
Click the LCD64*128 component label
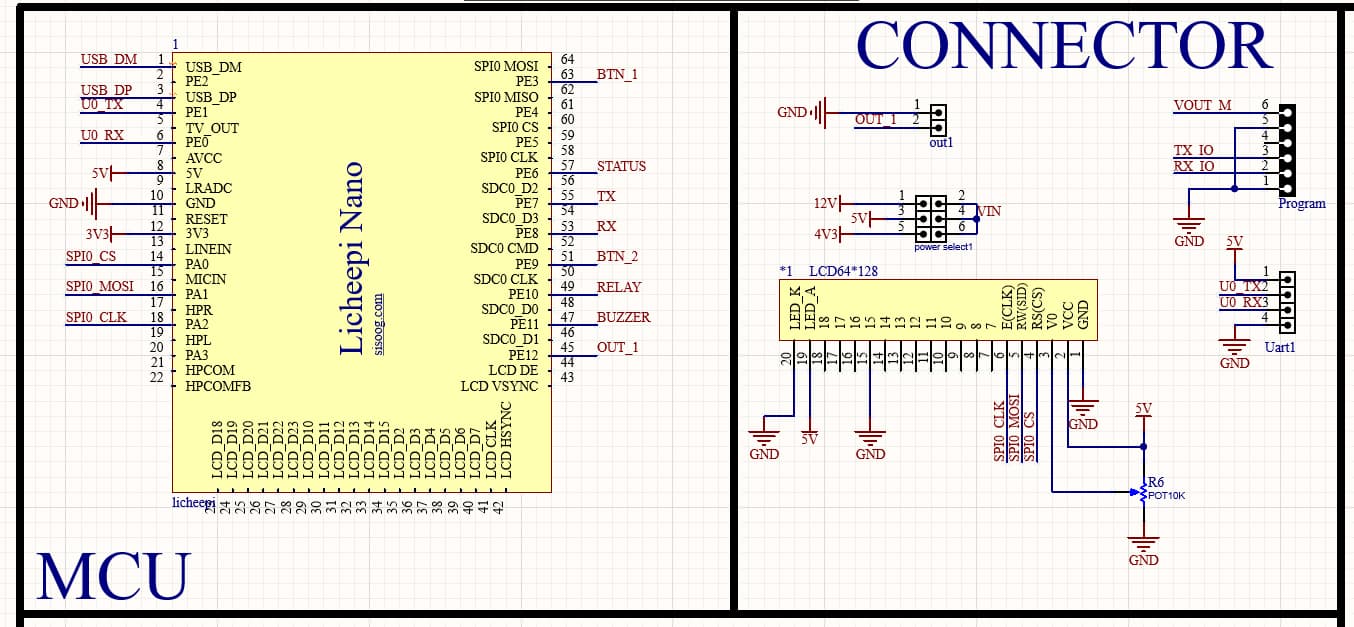(844, 271)
